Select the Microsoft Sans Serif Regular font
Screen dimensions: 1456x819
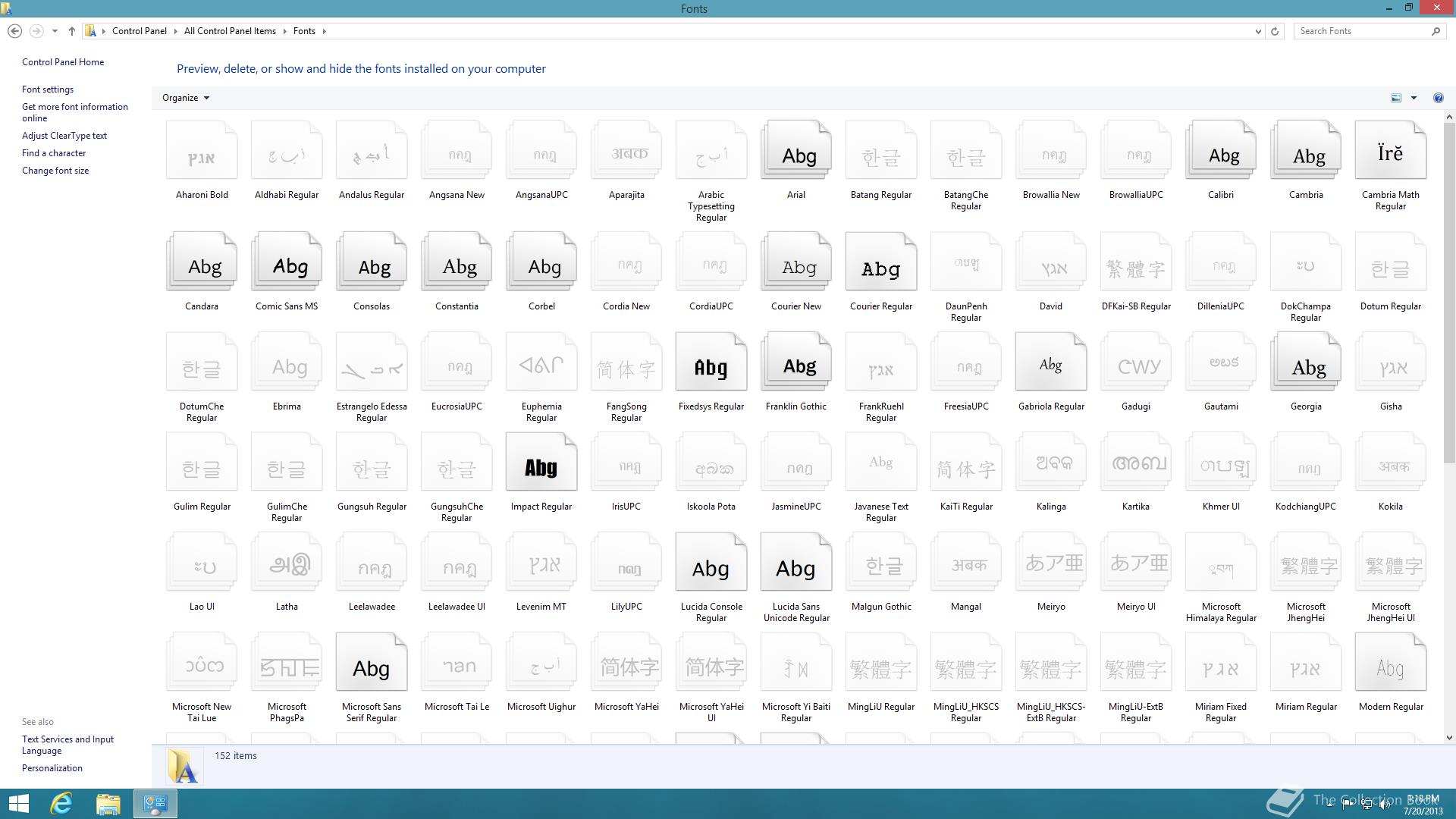(x=372, y=662)
